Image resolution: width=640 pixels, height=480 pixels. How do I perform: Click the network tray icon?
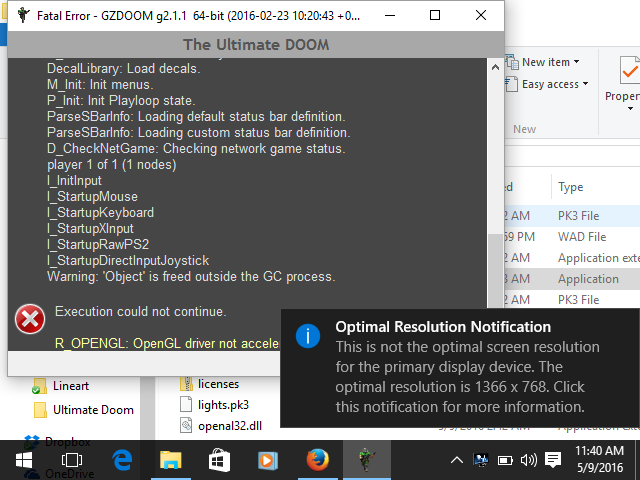click(481, 460)
